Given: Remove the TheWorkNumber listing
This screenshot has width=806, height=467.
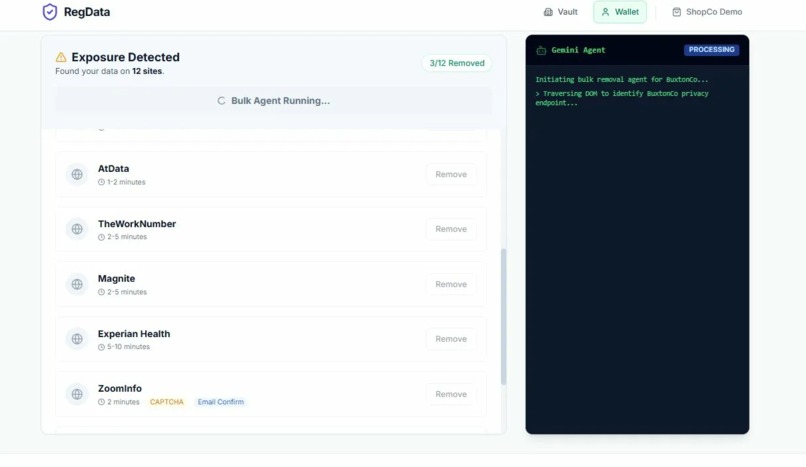Looking at the screenshot, I should (451, 229).
